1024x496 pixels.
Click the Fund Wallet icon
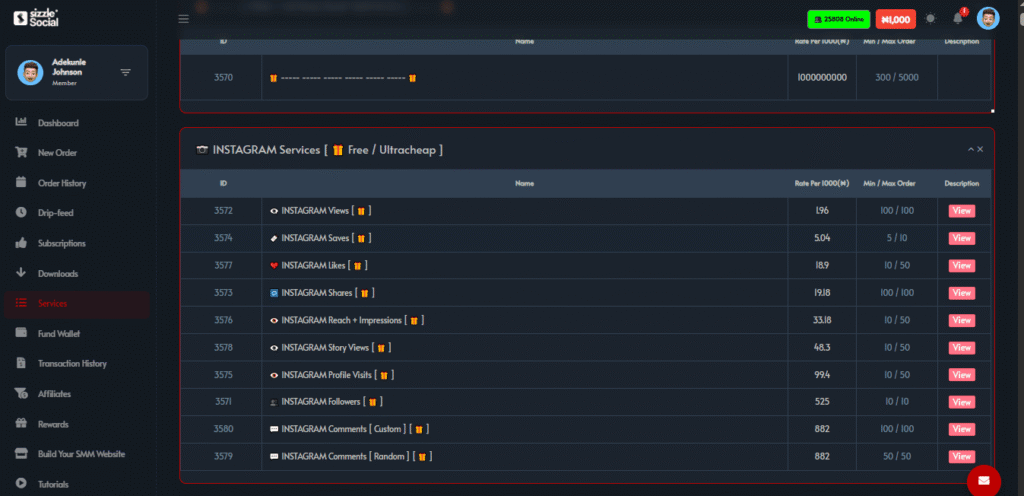(21, 333)
